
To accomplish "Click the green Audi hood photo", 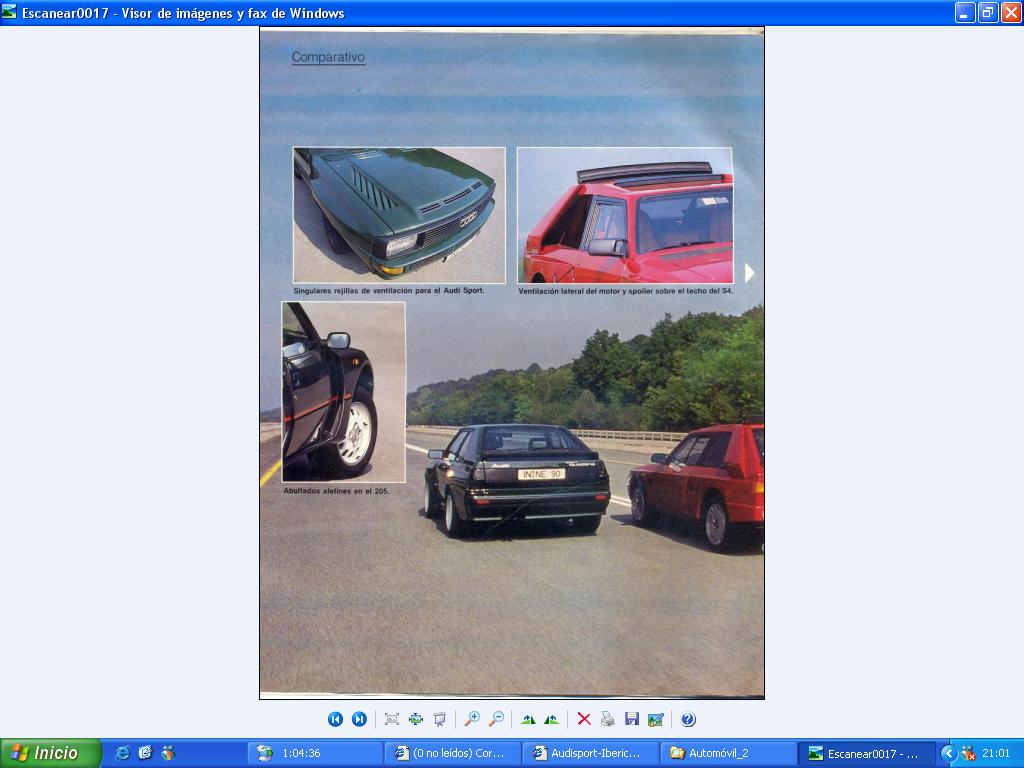I will (399, 215).
